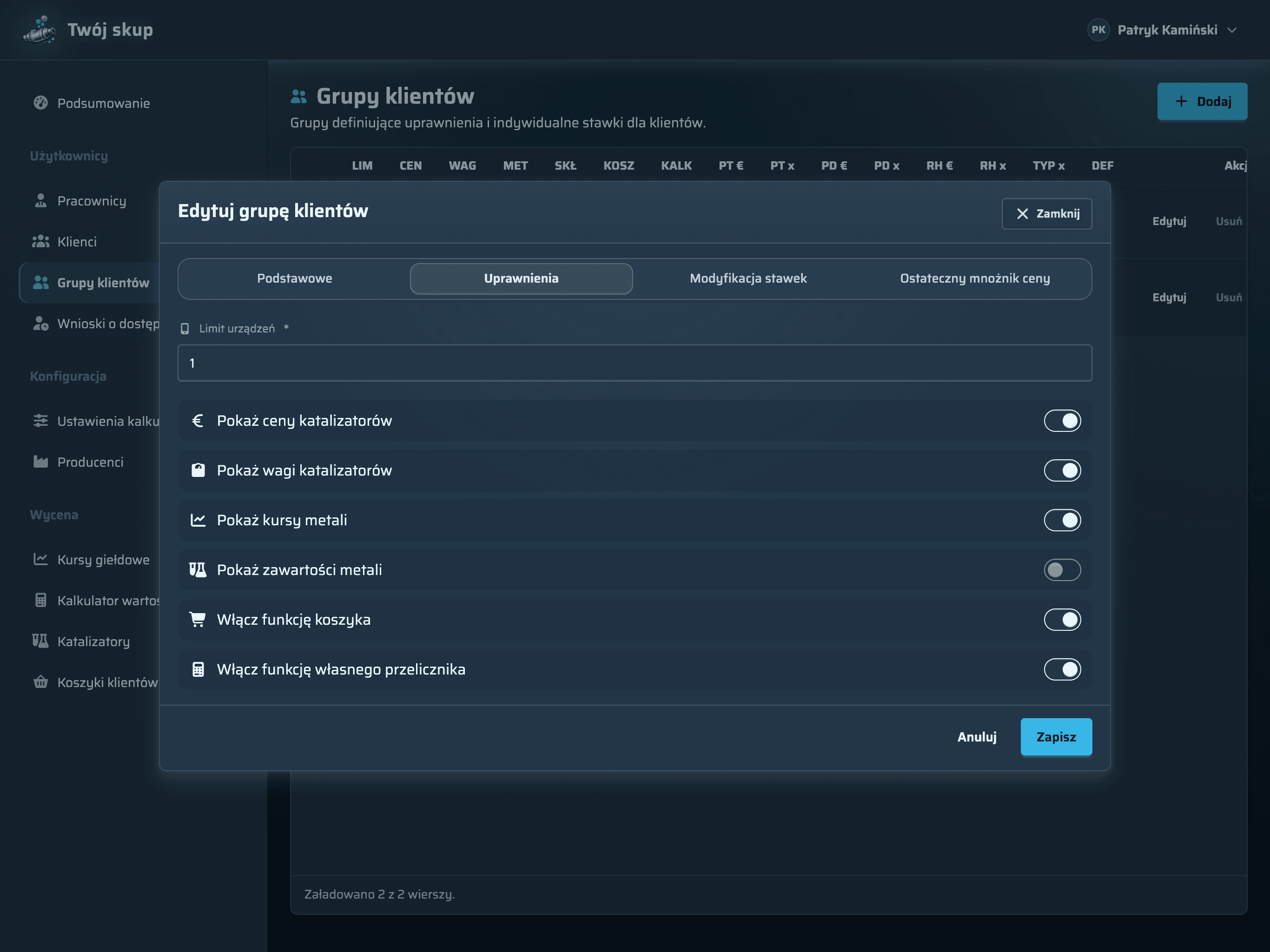The image size is (1270, 952).
Task: Click the calculator icon beside własnego przelicznika
Action: click(198, 669)
